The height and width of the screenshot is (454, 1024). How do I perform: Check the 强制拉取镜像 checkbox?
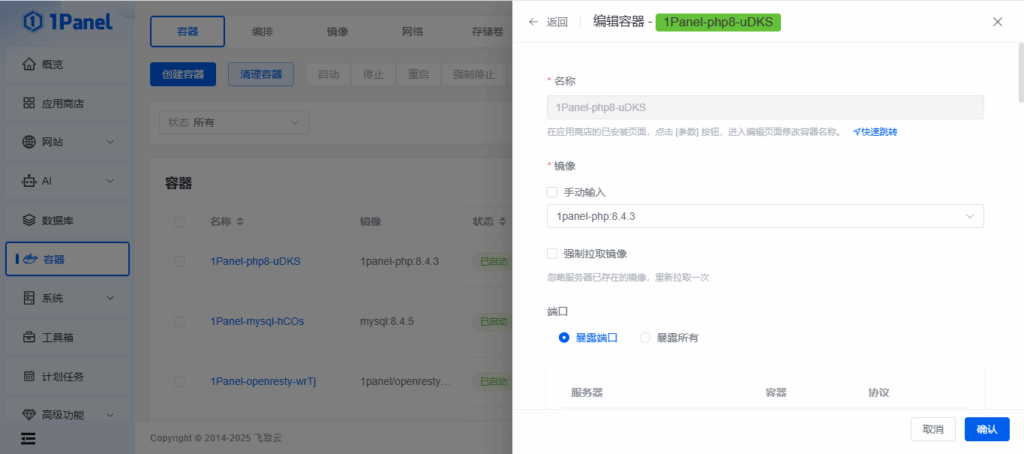coord(552,254)
